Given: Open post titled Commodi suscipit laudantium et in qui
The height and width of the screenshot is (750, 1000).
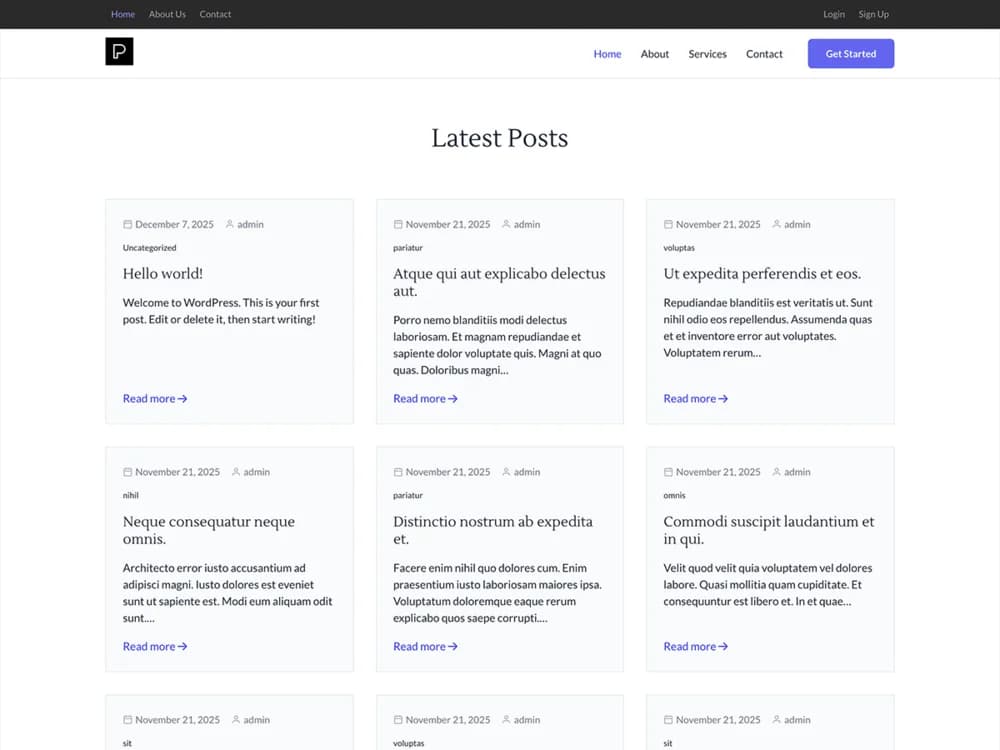Looking at the screenshot, I should (x=768, y=530).
